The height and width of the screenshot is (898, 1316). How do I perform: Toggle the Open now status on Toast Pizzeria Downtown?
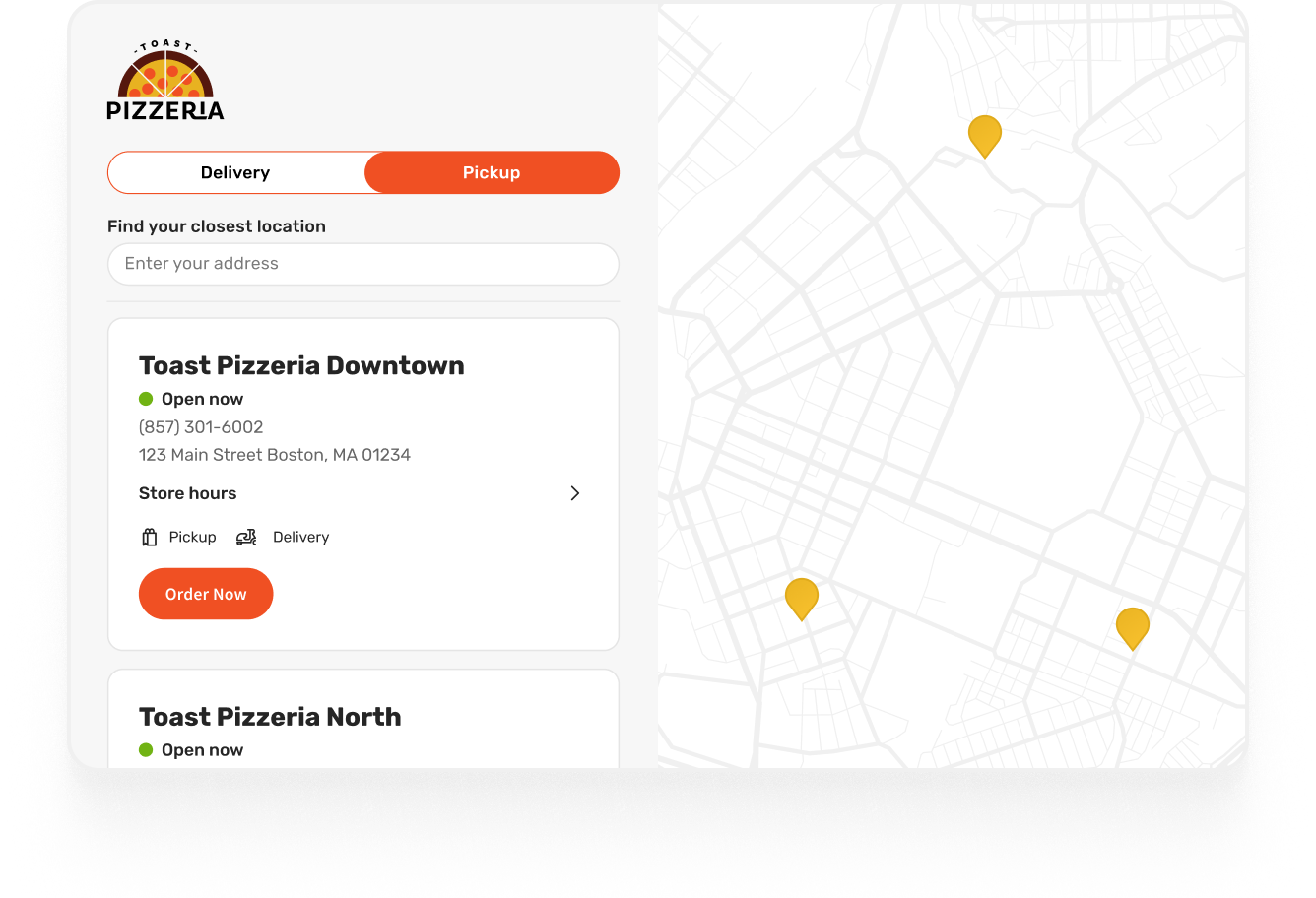(x=145, y=398)
